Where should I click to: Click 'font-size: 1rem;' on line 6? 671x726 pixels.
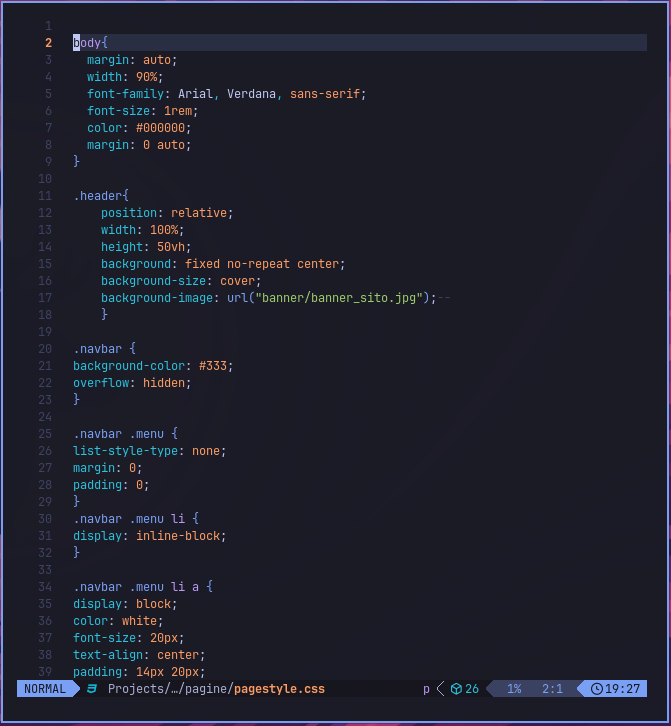143,111
